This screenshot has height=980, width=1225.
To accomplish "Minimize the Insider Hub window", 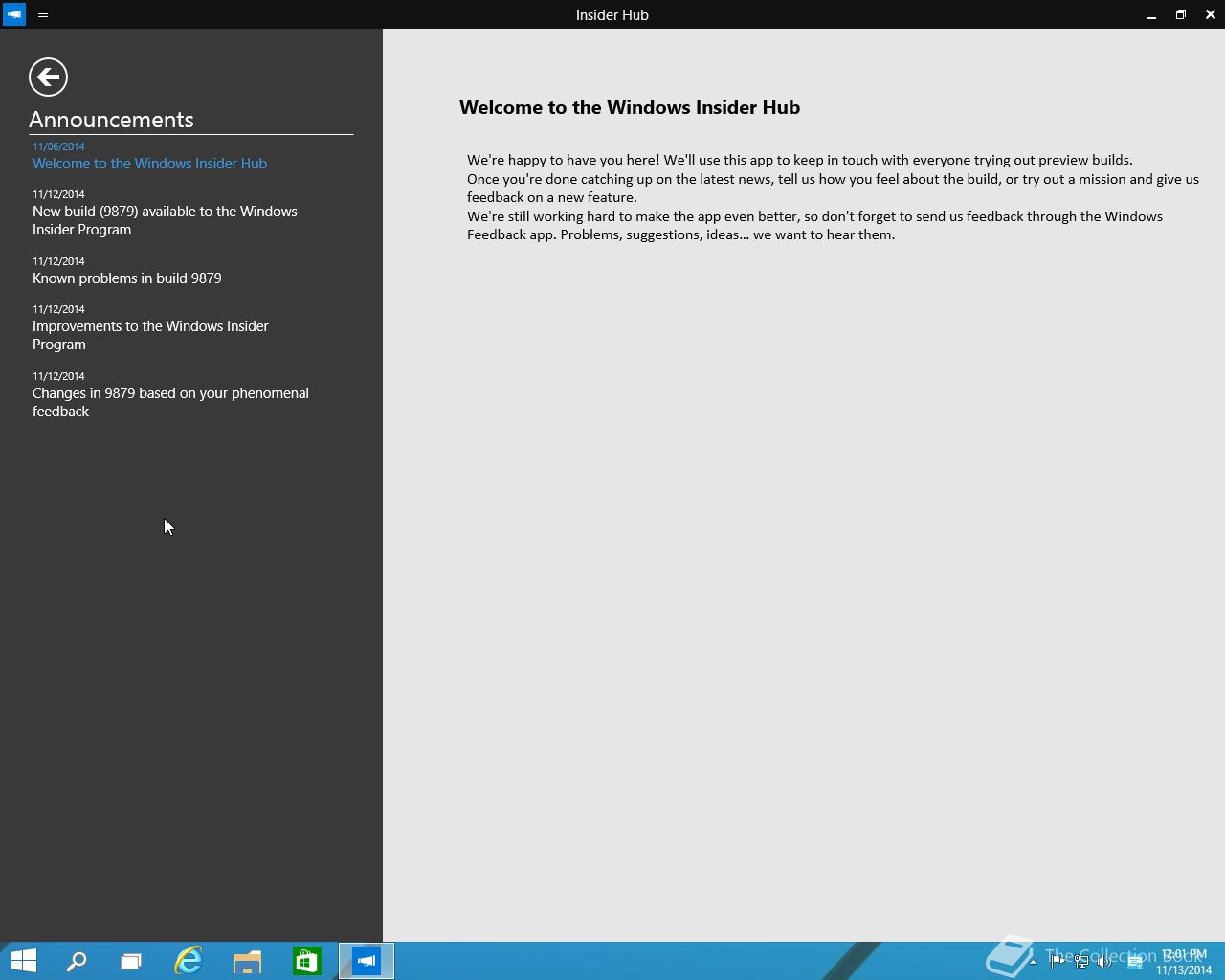I will pos(1151,14).
